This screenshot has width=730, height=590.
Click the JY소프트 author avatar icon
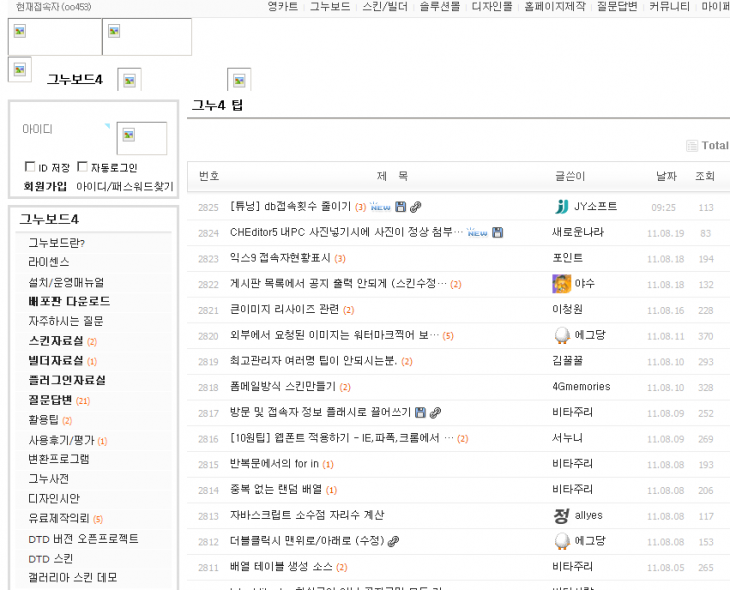(562, 207)
